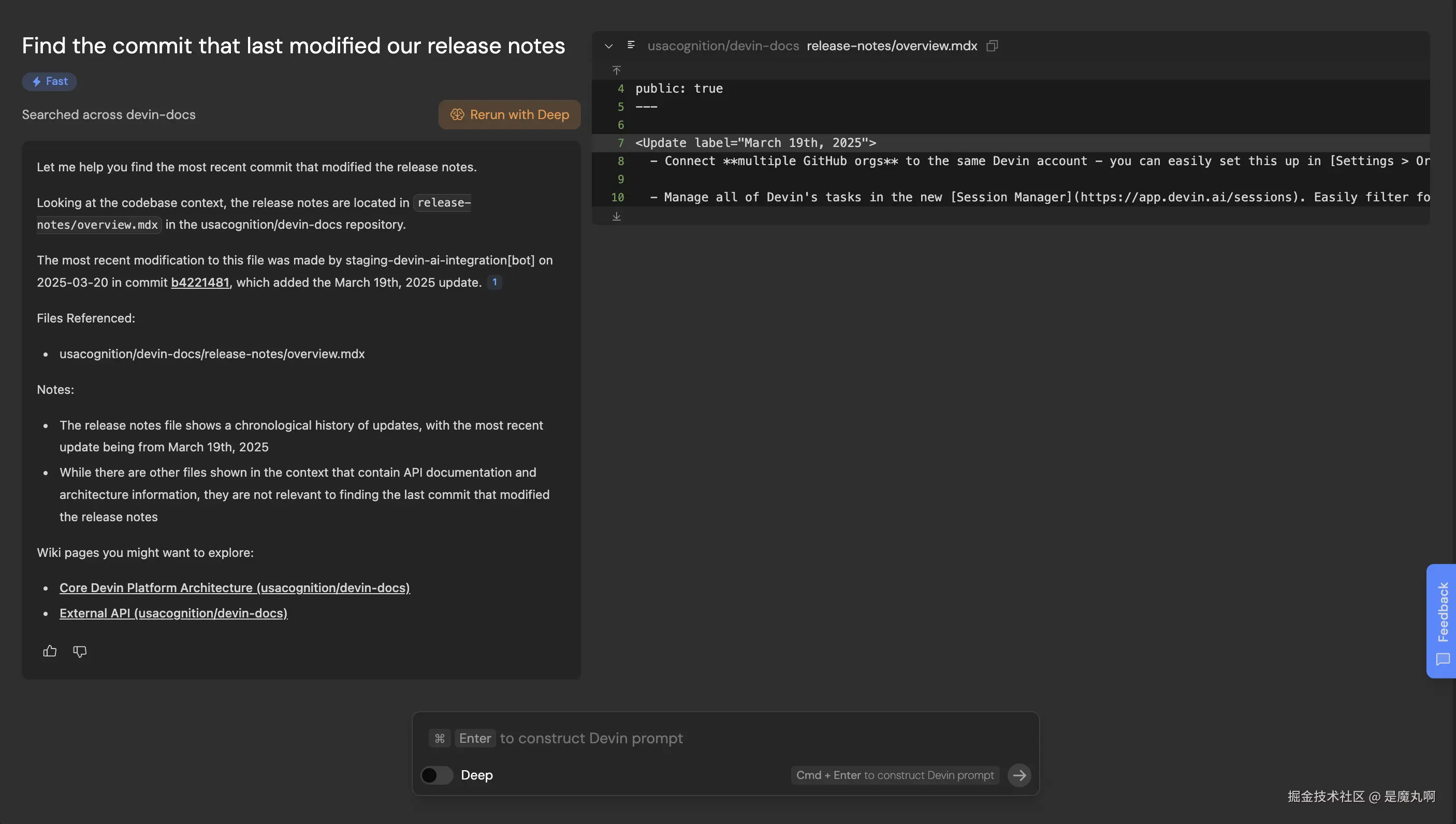Toggle the Deep mode switch

pos(436,775)
